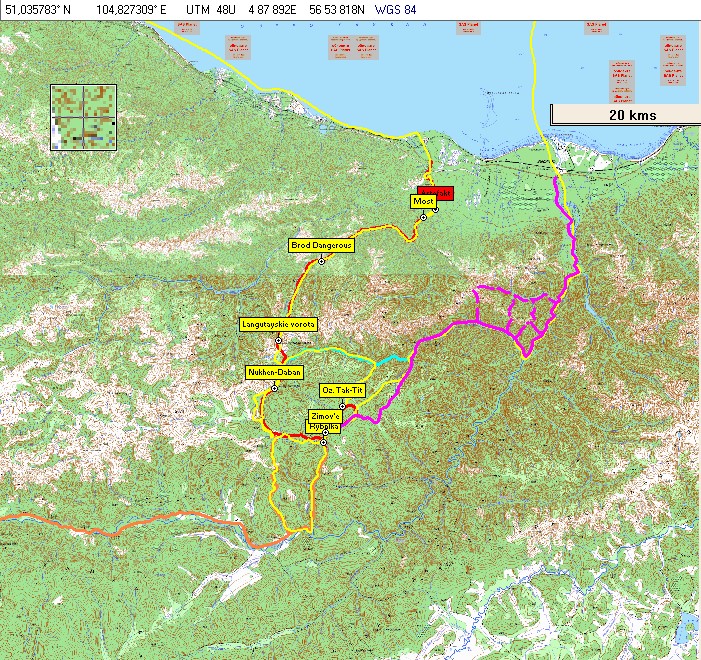Select the Oz. Tak-Tit waypoint label

[342, 389]
